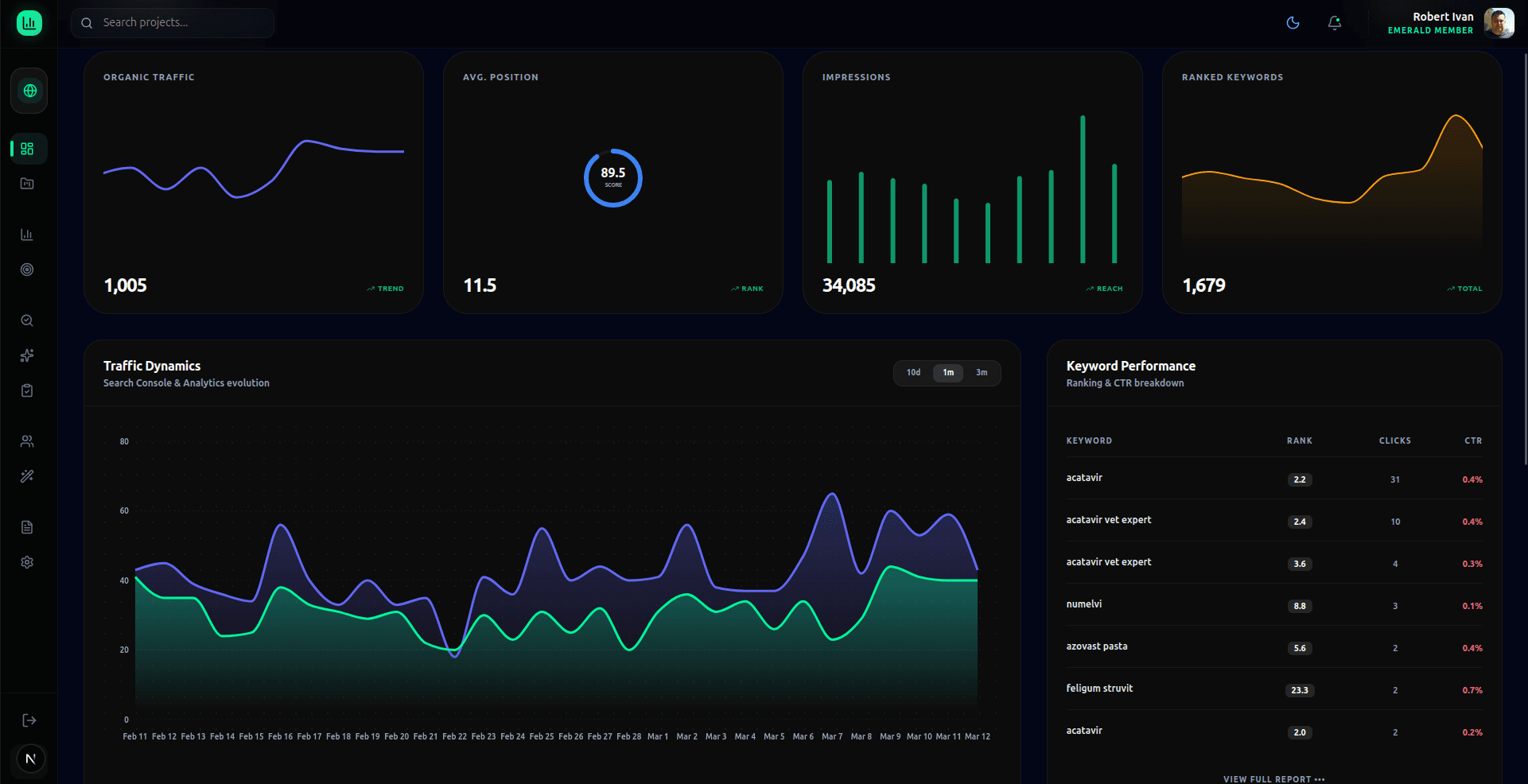The width and height of the screenshot is (1528, 784).
Task: Open the projects folder section
Action: (x=27, y=183)
